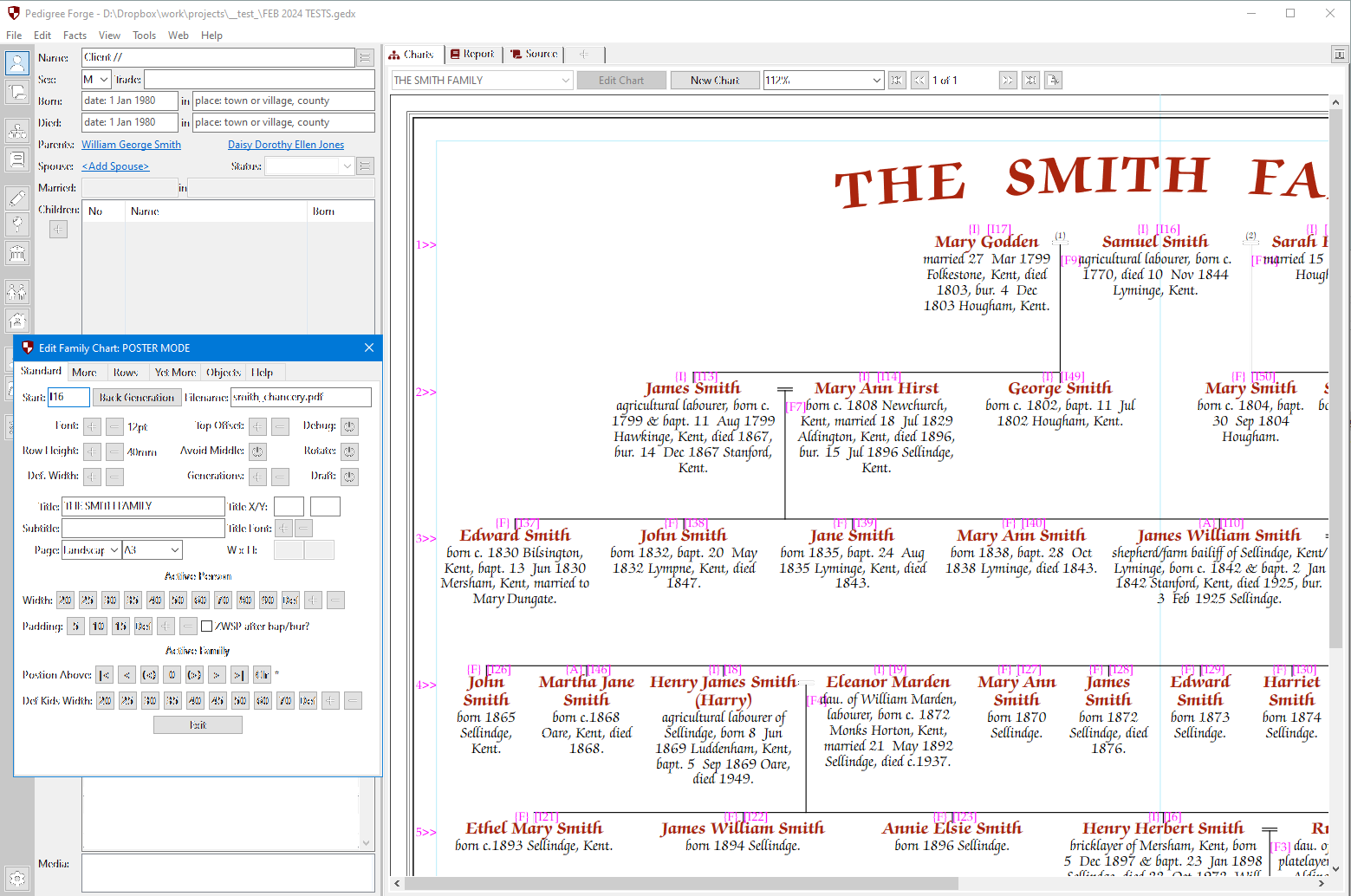Click the museum building sidebar icon

pyautogui.click(x=17, y=253)
